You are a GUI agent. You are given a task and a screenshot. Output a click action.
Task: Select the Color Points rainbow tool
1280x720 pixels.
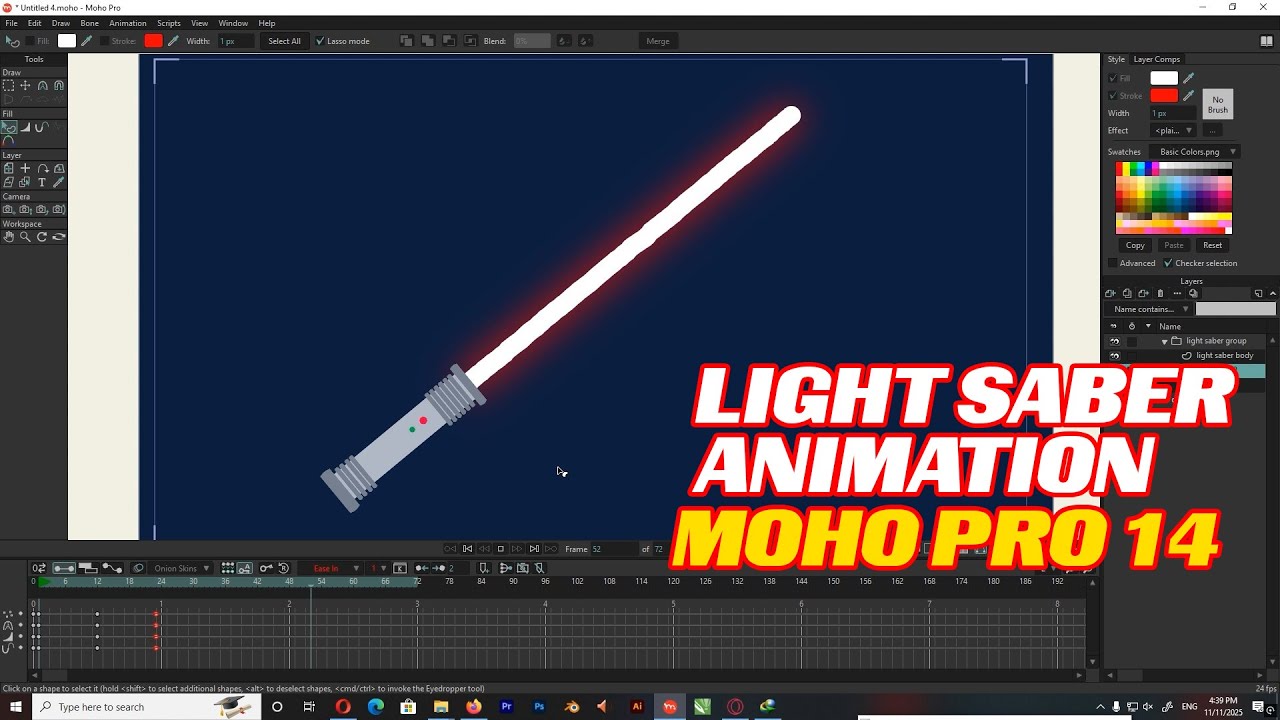(x=8, y=141)
